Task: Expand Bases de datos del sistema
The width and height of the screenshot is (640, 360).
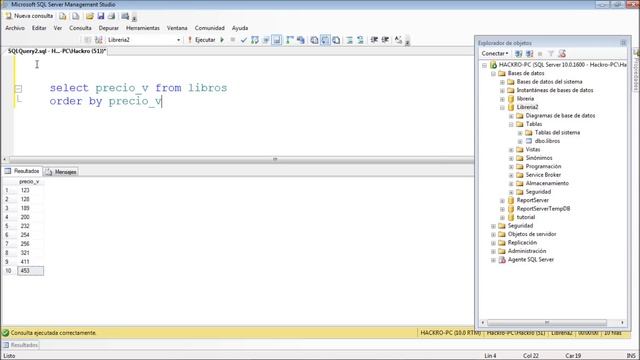Action: pyautogui.click(x=502, y=82)
